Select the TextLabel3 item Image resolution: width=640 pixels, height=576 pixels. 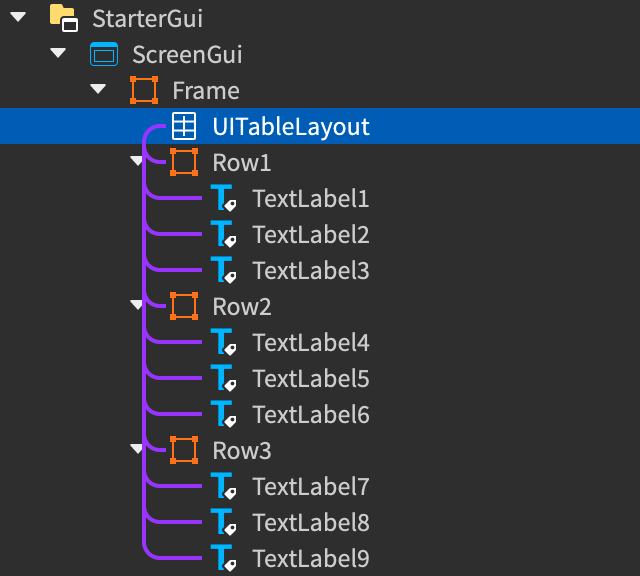coord(311,270)
